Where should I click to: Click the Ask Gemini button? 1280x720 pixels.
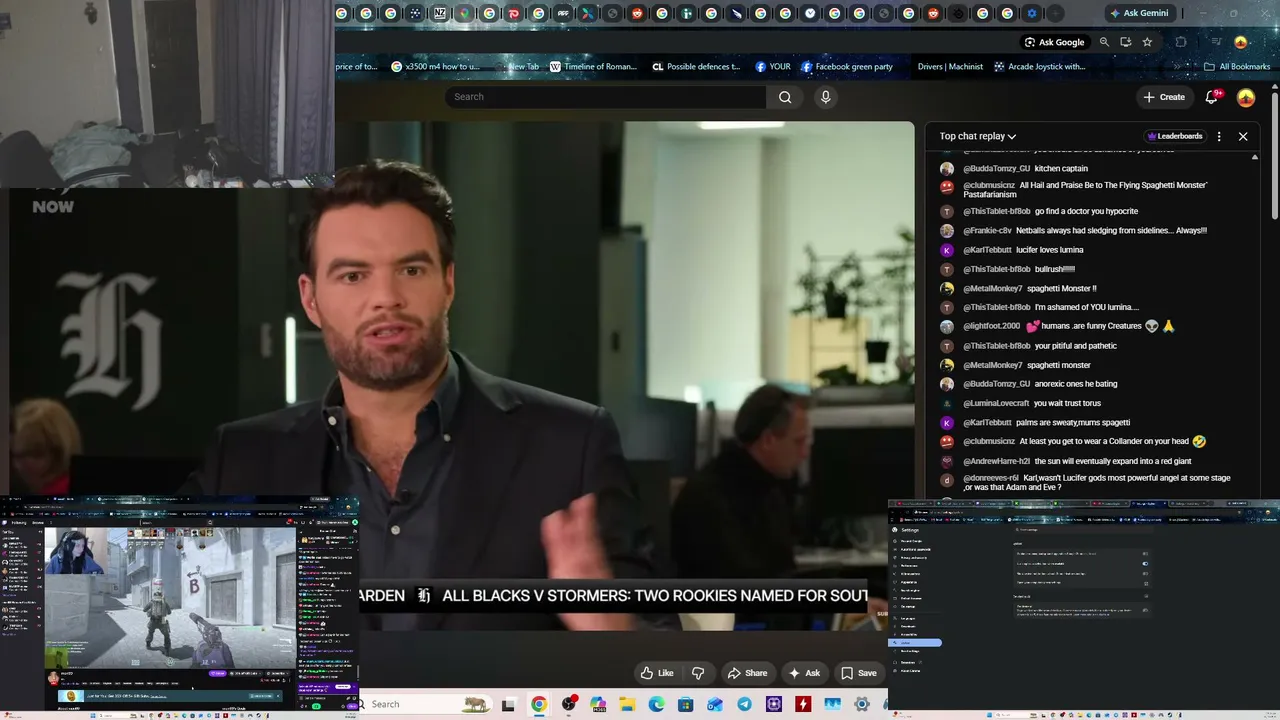1138,13
